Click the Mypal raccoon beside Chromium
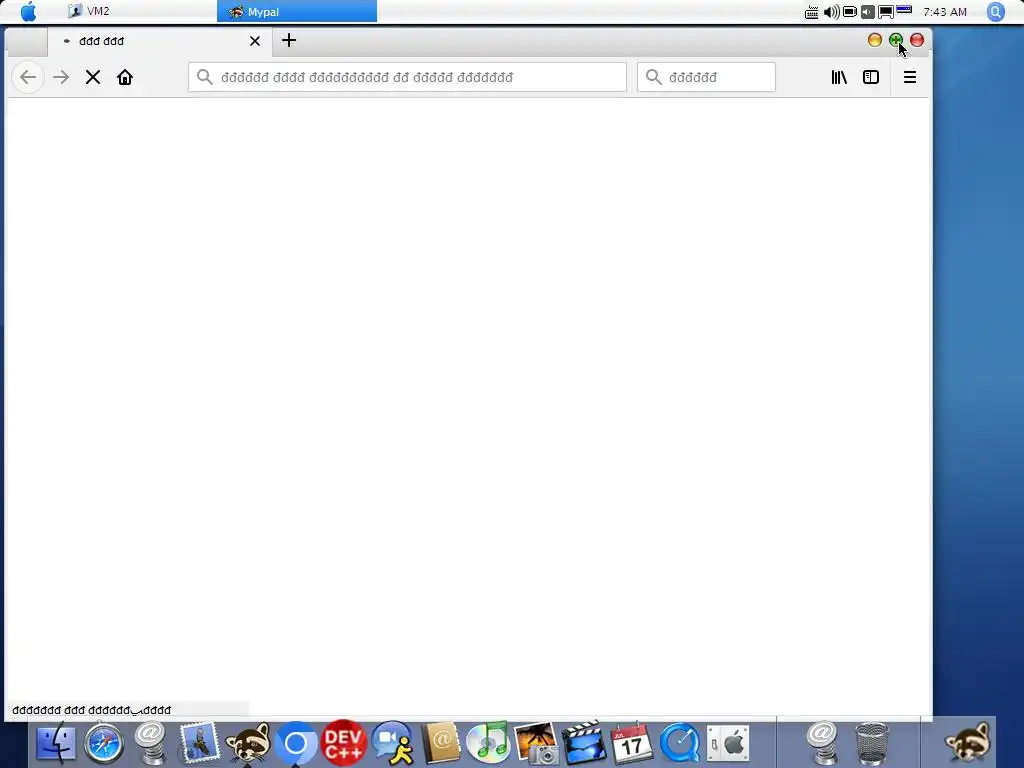The image size is (1024, 768). click(248, 743)
